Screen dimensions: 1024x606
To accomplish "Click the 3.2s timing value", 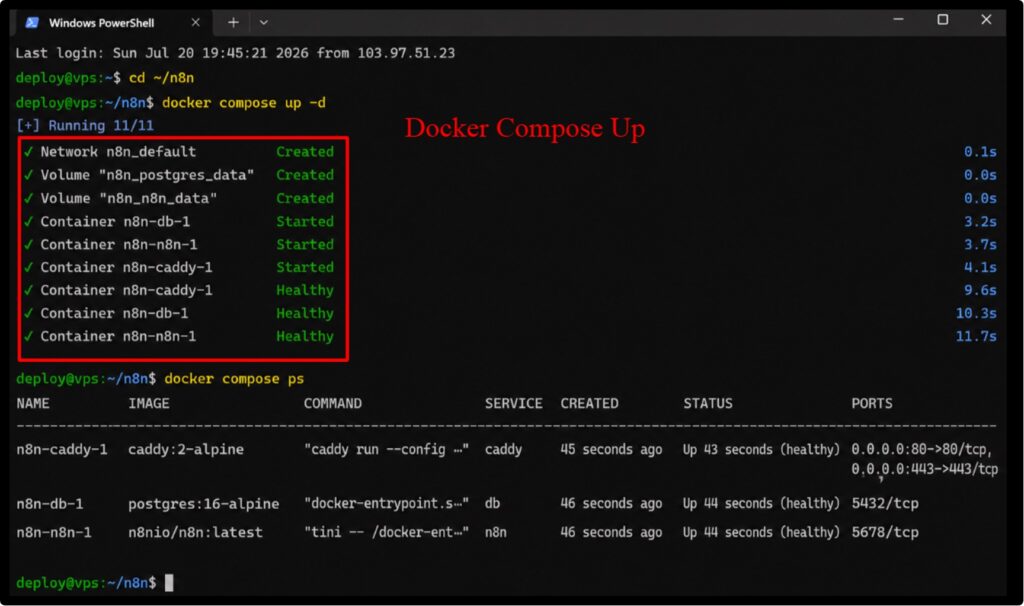I will 980,221.
